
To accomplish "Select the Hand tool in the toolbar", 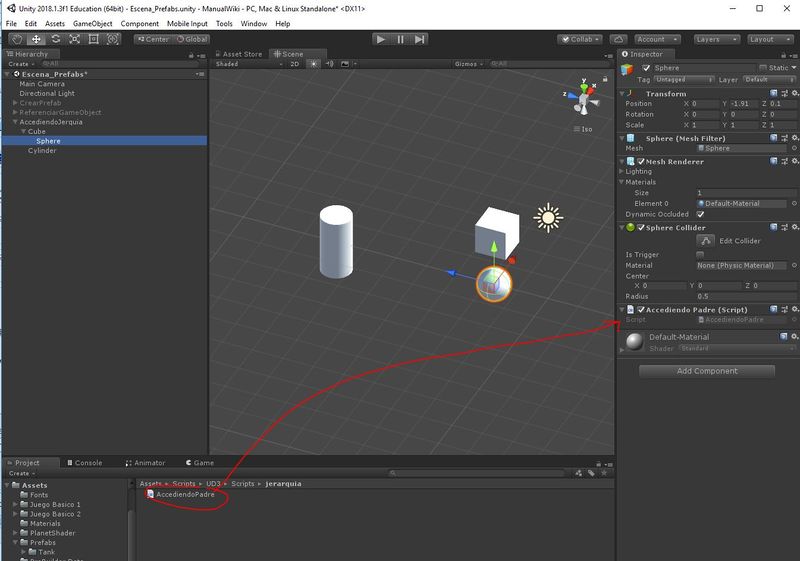I will pos(17,39).
